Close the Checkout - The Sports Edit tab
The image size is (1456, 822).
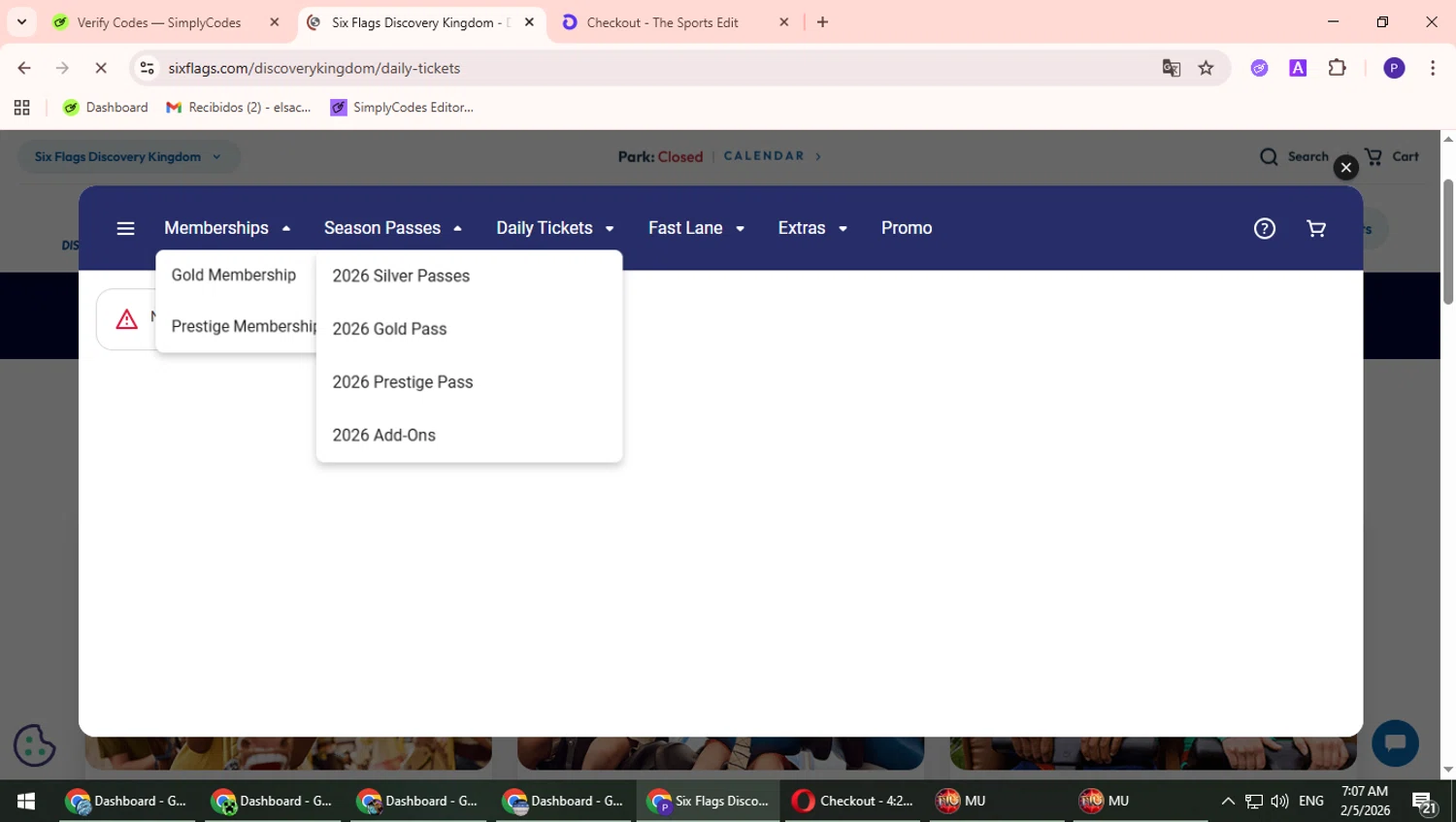(x=784, y=21)
